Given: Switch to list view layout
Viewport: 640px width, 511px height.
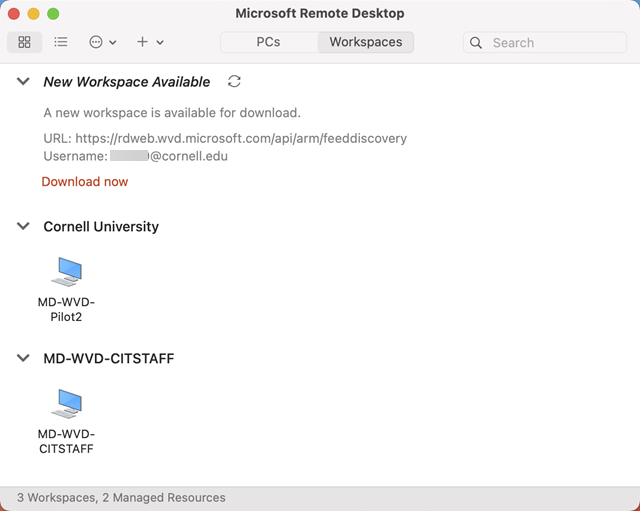Looking at the screenshot, I should tap(61, 42).
